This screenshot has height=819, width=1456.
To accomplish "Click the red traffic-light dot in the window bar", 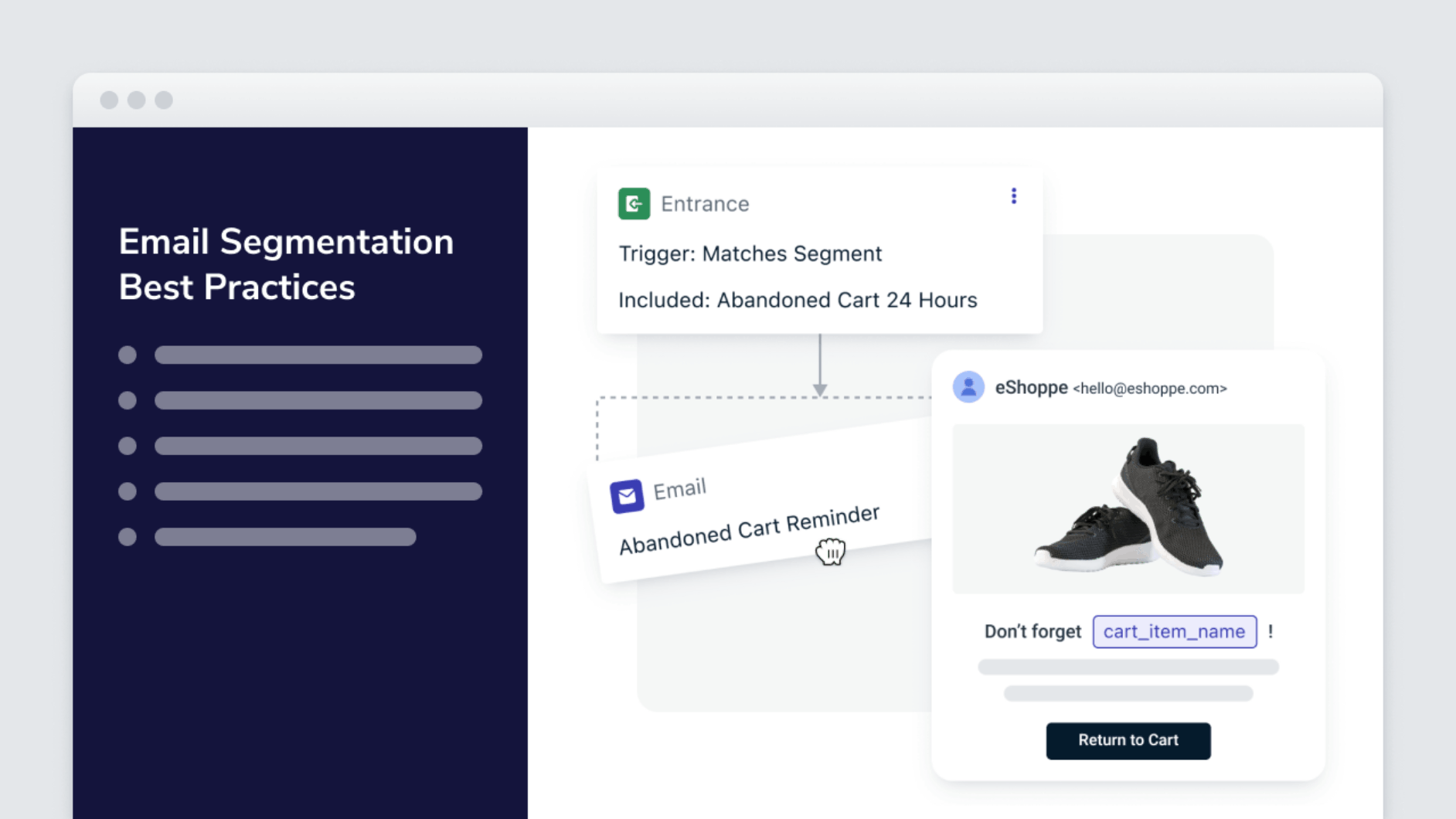I will point(109,100).
